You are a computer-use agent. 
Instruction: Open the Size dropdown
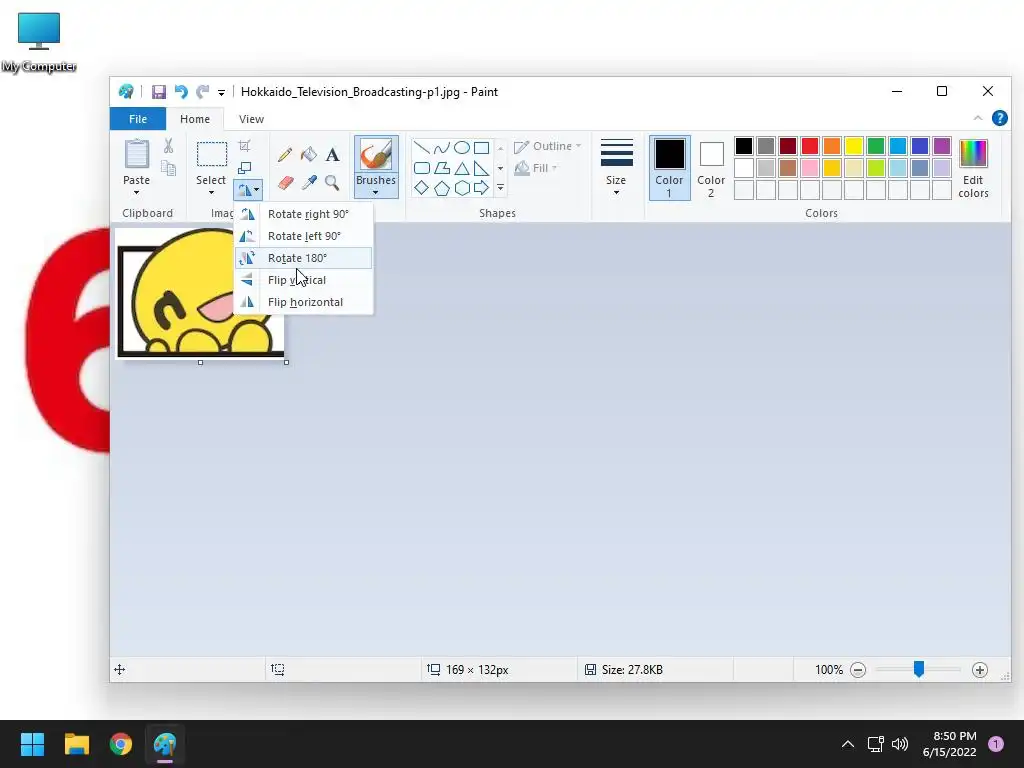(616, 167)
